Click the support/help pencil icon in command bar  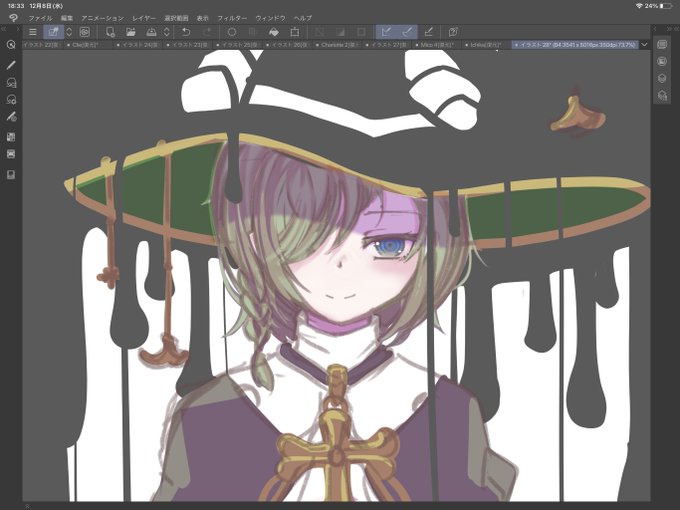coord(453,32)
